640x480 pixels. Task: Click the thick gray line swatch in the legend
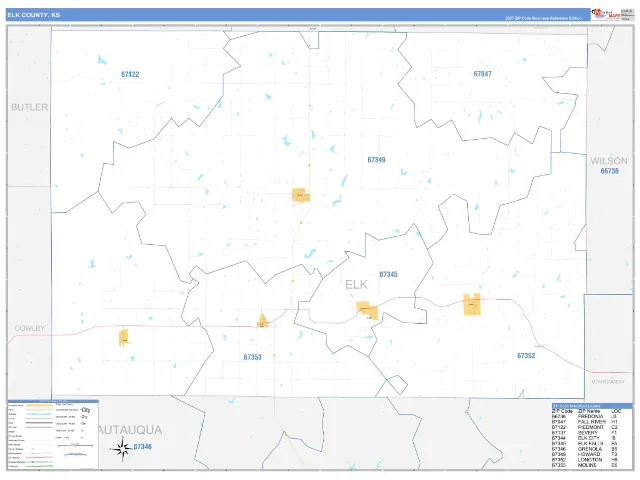point(39,423)
